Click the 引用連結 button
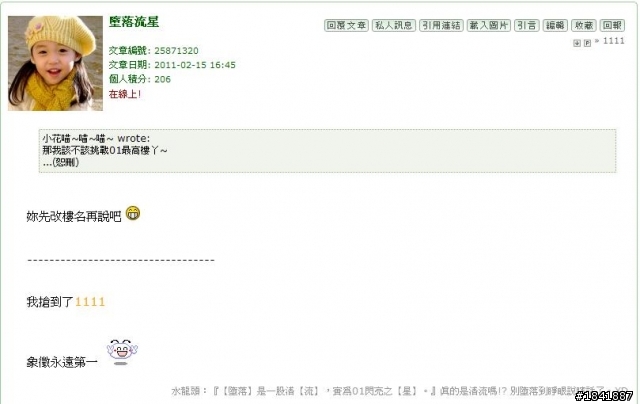This screenshot has width=640, height=404. (x=441, y=25)
